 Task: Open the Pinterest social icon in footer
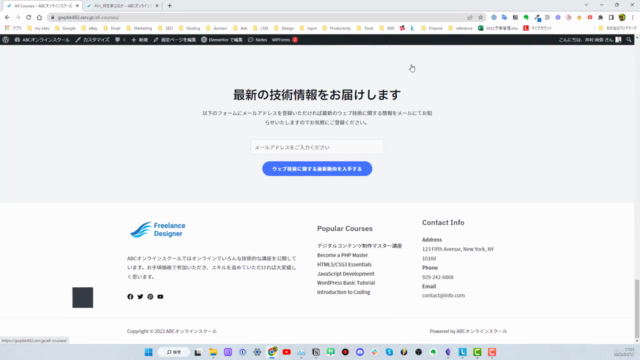pos(150,297)
